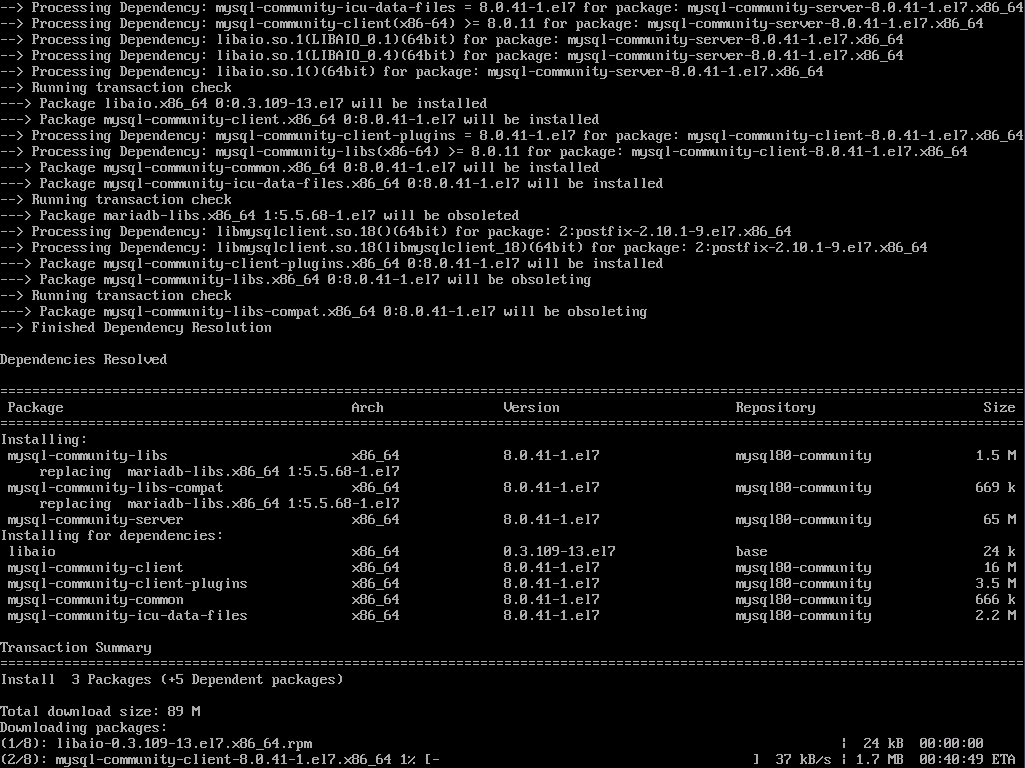Select the 'Arch' column header
The height and width of the screenshot is (768, 1025).
point(367,407)
